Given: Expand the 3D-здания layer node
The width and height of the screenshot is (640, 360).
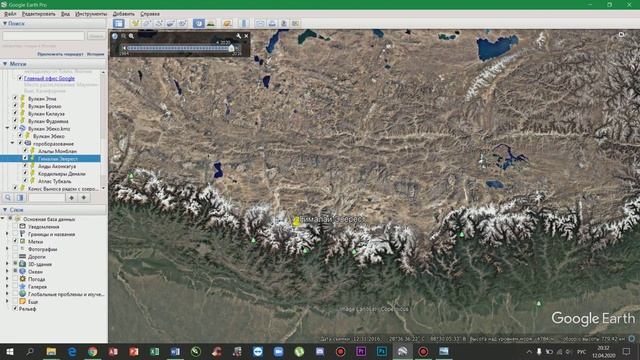Looking at the screenshot, I should point(7,264).
